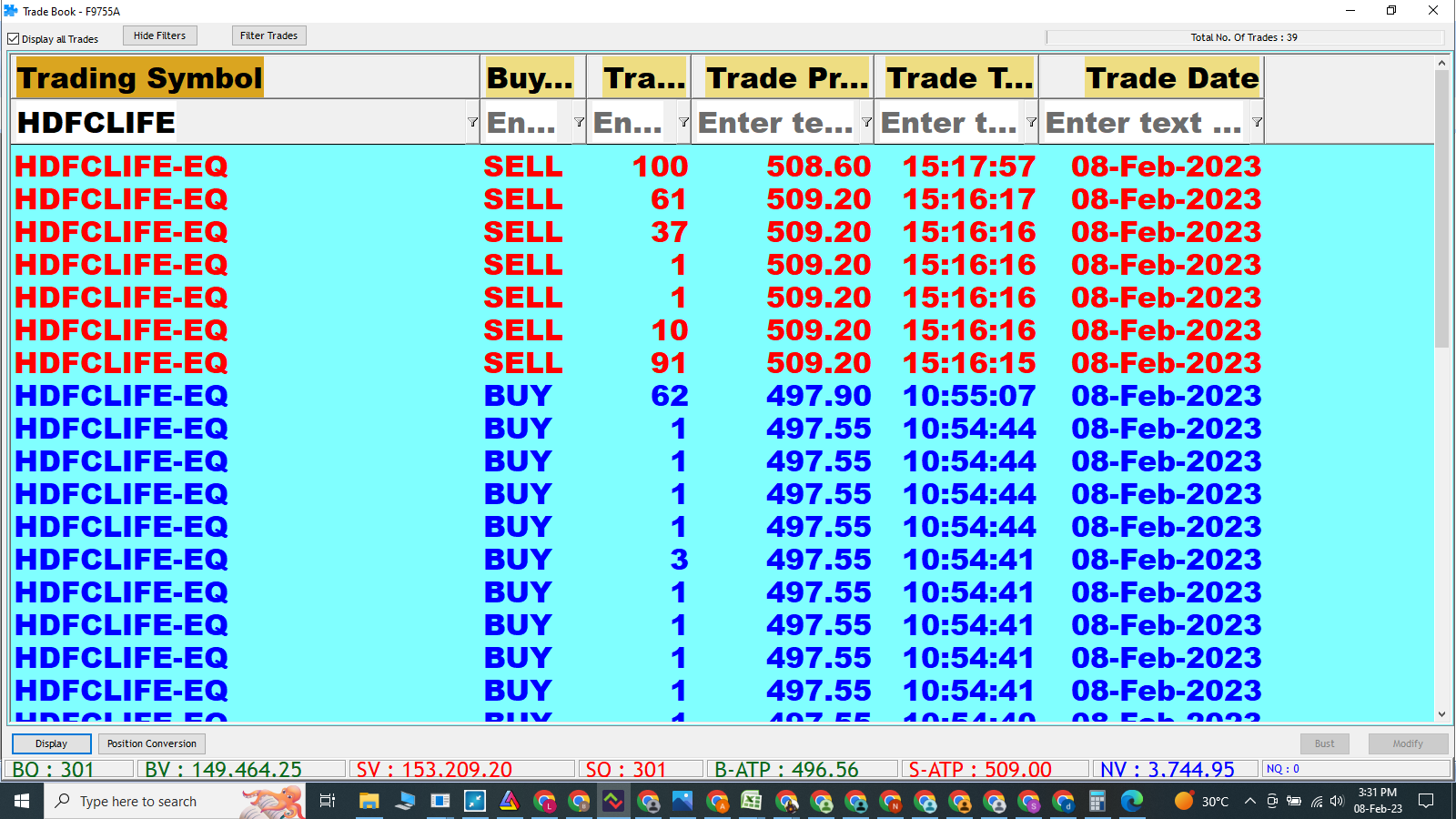
Task: Open the Chrome profile with A badge
Action: coord(717,801)
